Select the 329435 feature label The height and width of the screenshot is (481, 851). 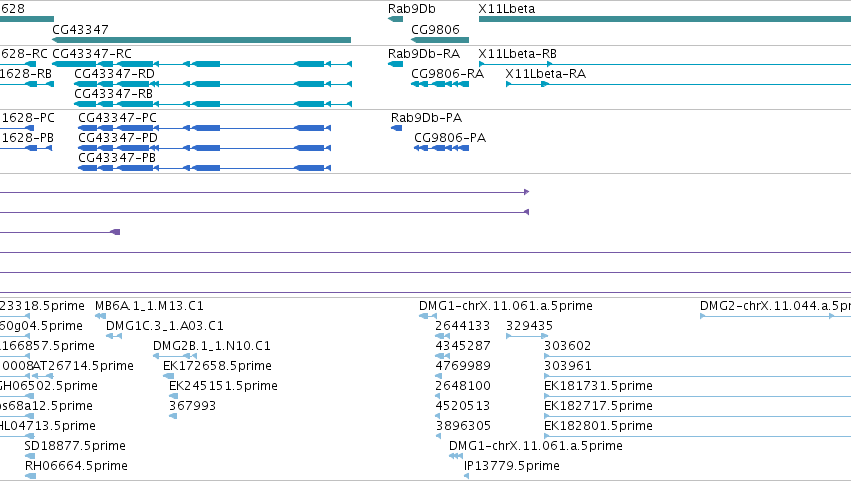[x=529, y=326]
